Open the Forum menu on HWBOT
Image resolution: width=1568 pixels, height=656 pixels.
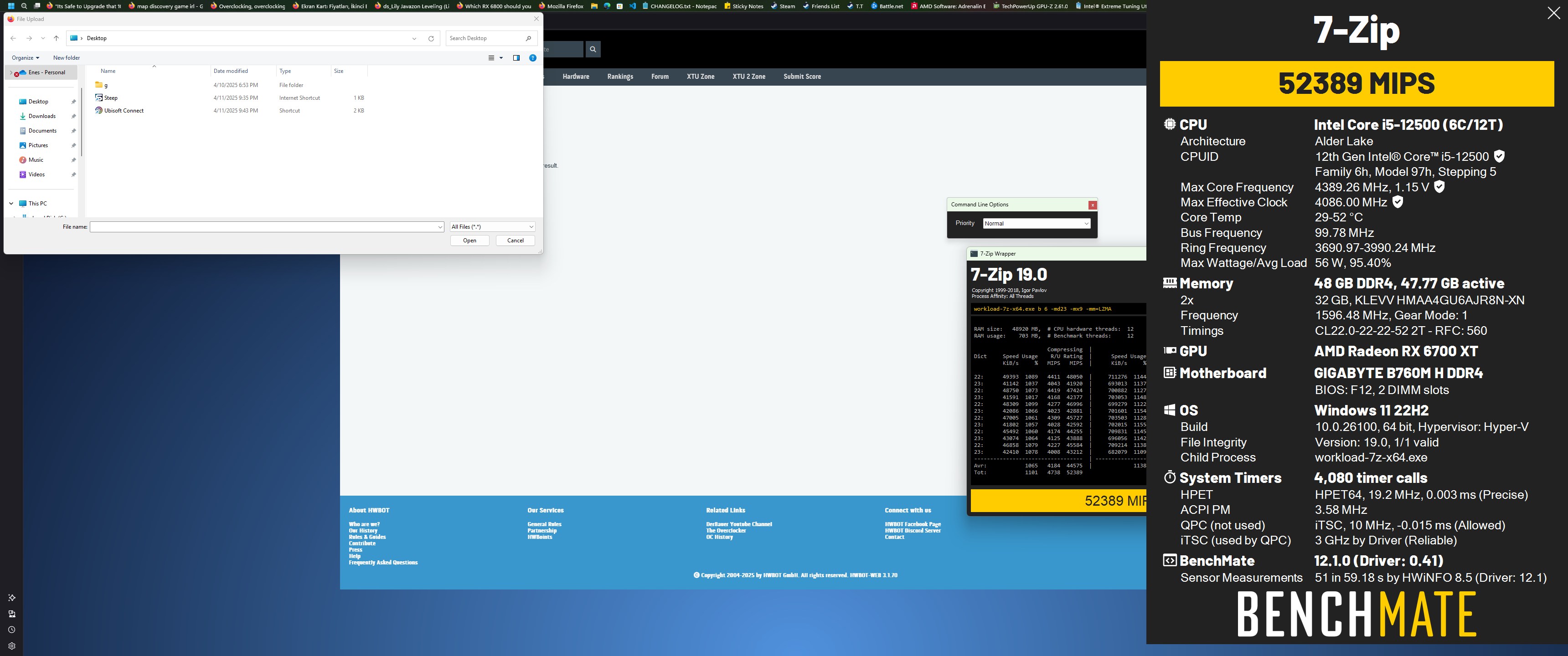(x=660, y=77)
